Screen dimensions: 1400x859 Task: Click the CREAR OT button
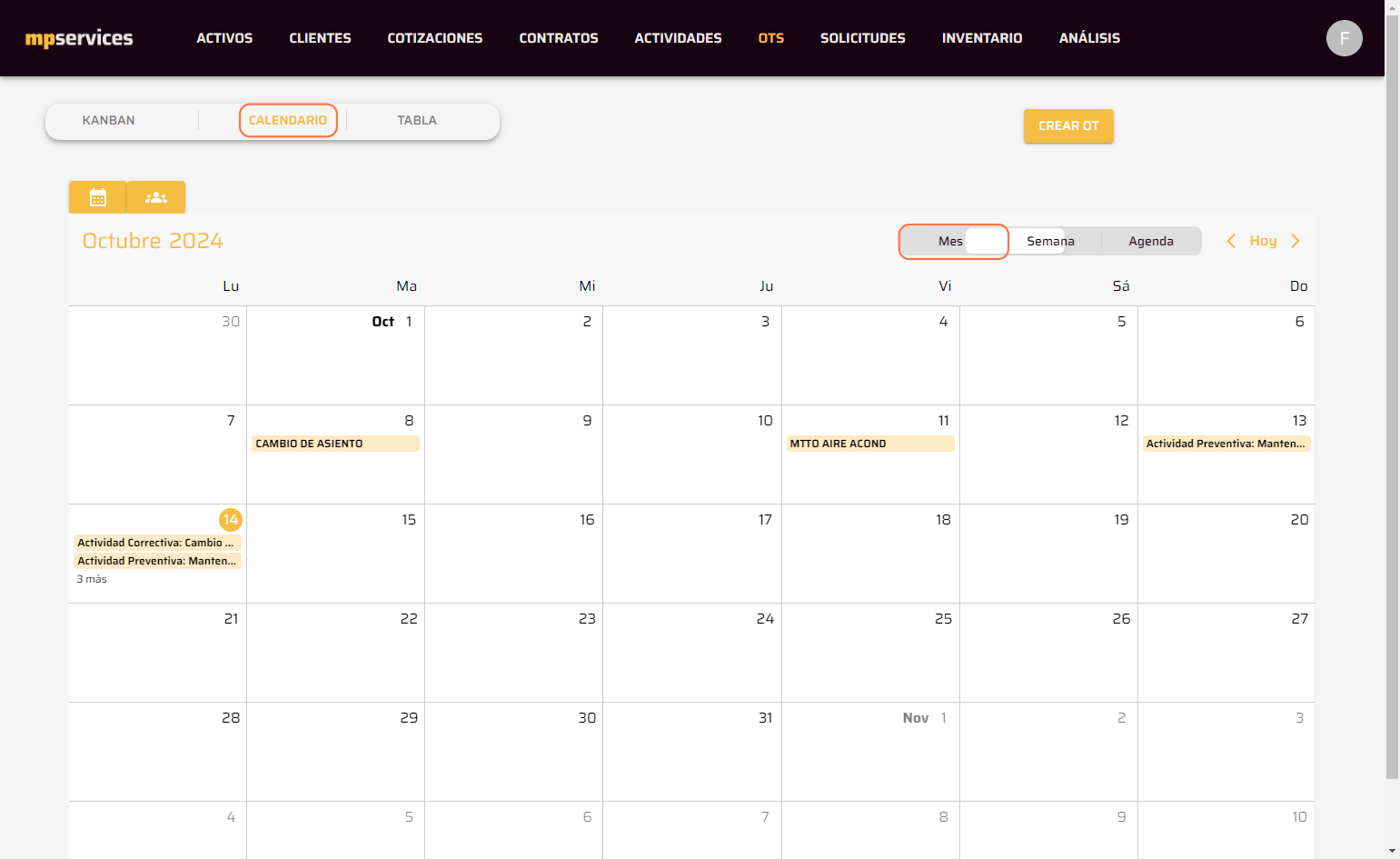click(1068, 126)
